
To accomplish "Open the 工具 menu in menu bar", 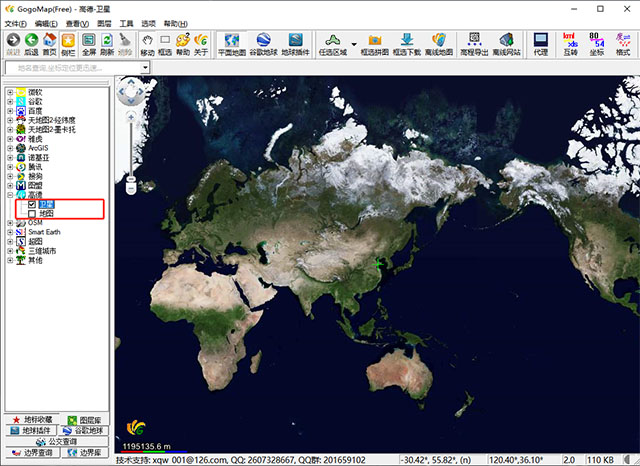I will [126, 22].
